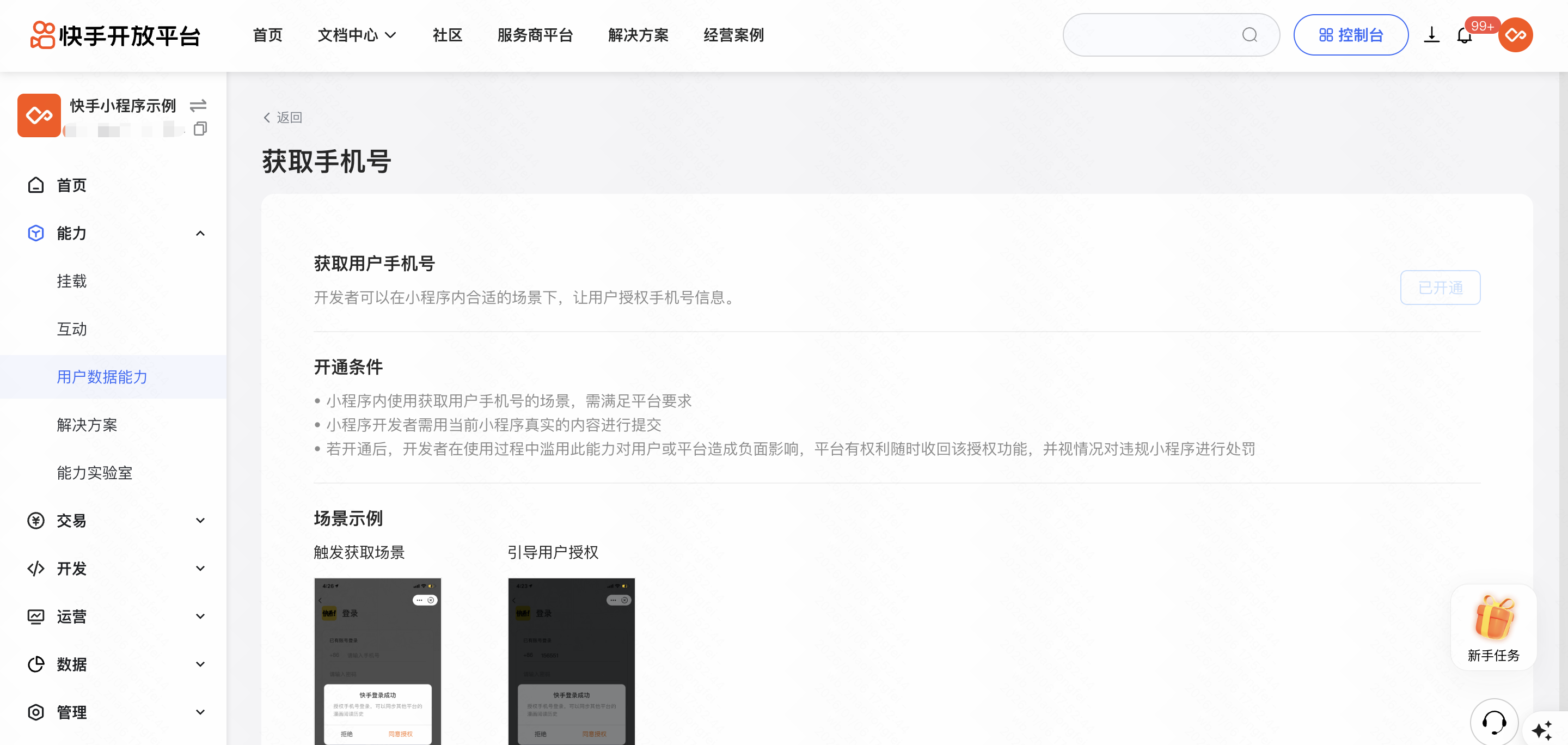Click the orange user avatar icon
The width and height of the screenshot is (1568, 745).
click(x=1515, y=35)
